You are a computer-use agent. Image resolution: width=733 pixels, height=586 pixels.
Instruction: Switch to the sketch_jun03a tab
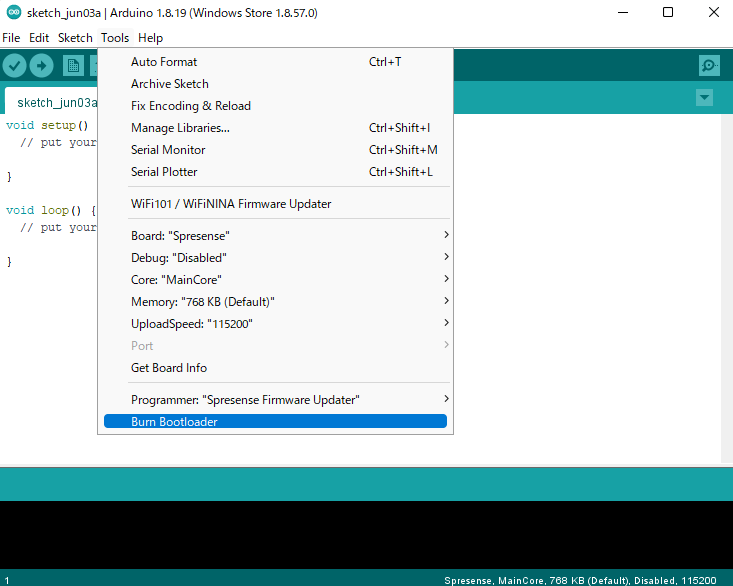(x=51, y=101)
